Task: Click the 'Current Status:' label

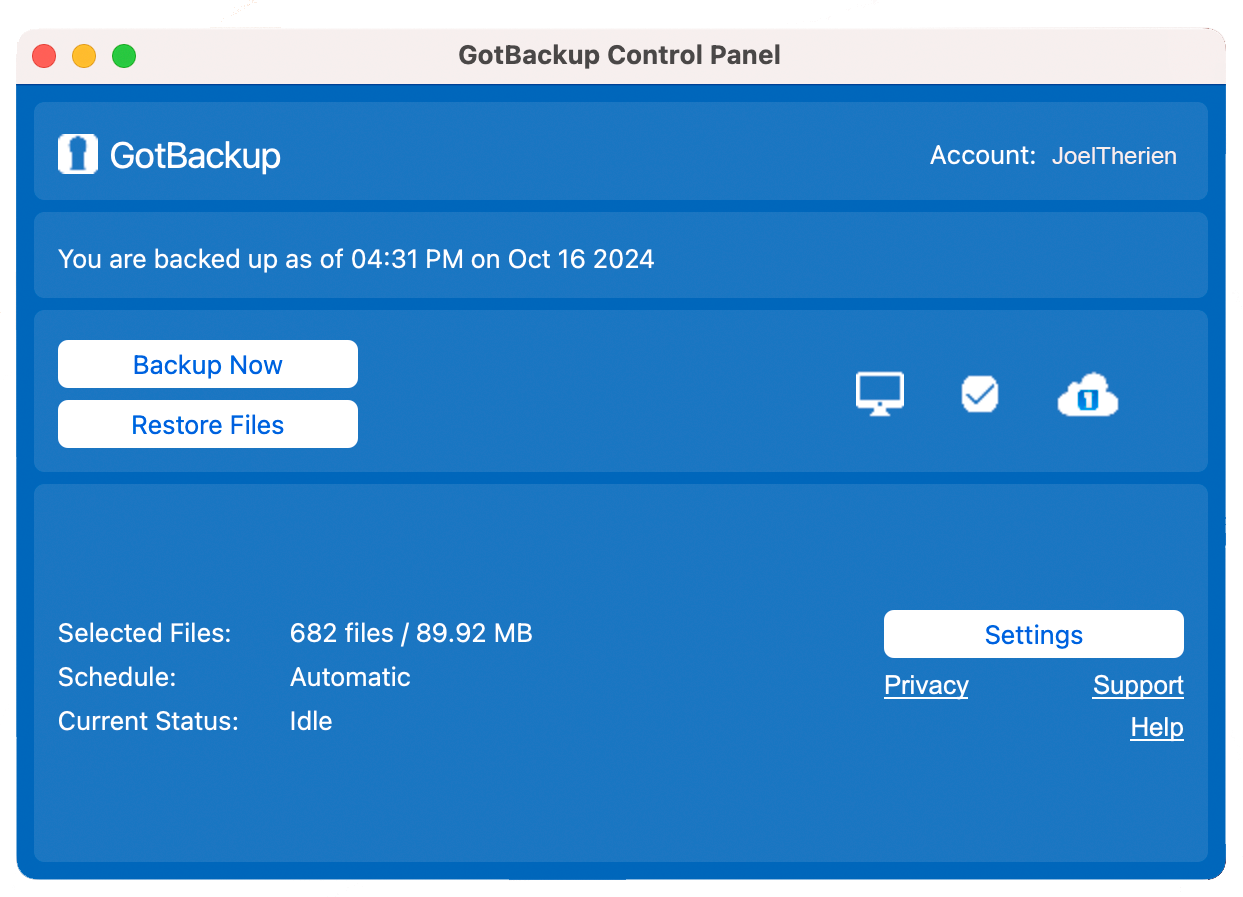Action: pos(148,721)
